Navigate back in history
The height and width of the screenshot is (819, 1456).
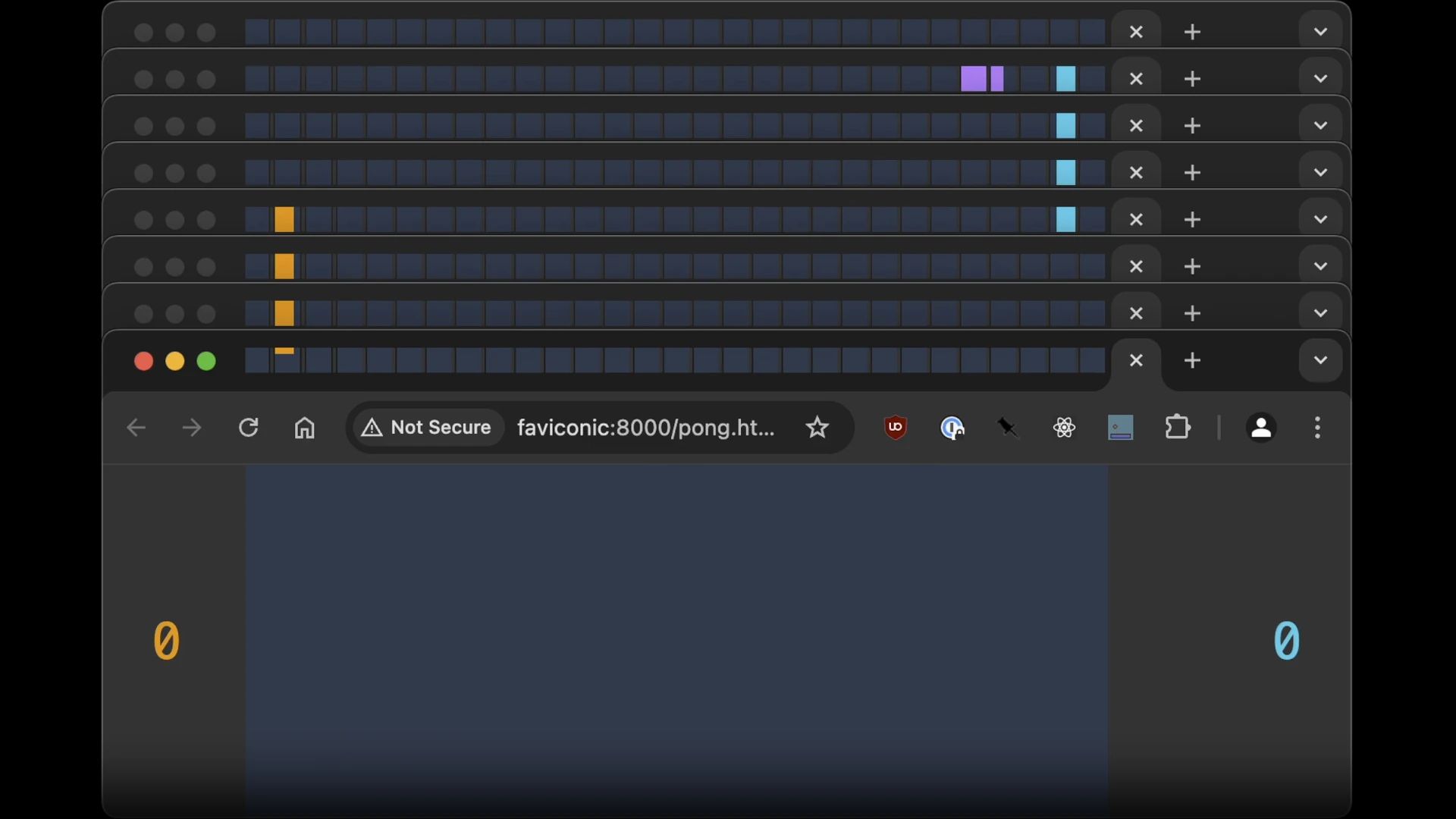tap(136, 428)
